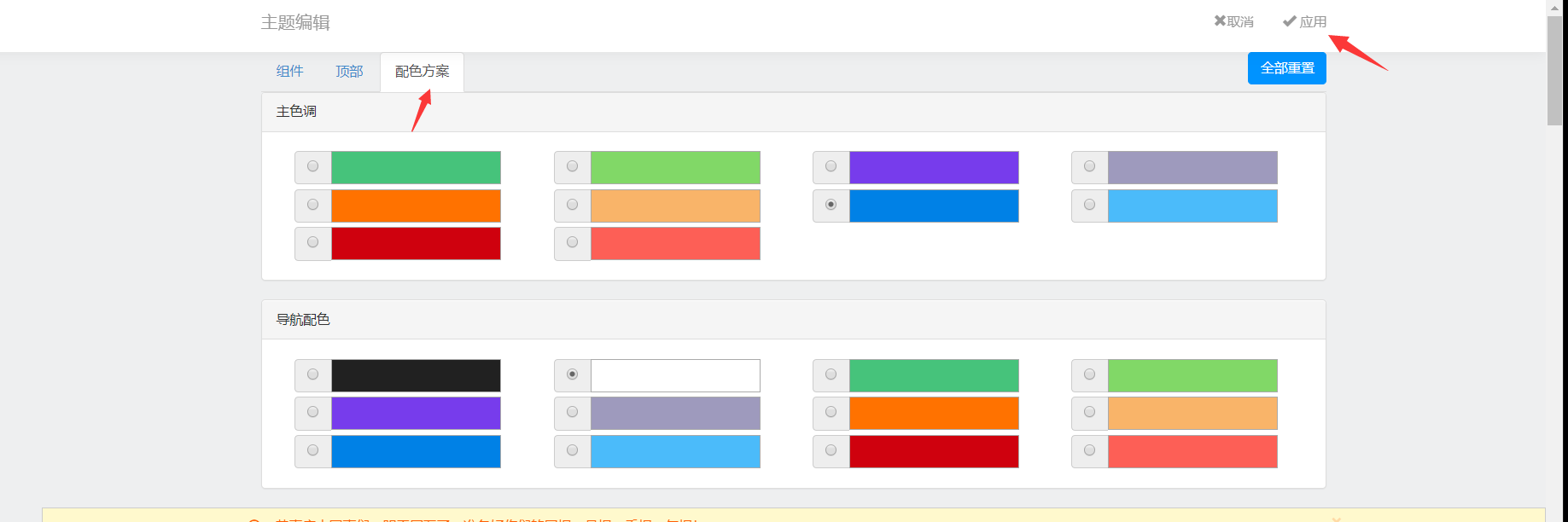The image size is (1568, 522).
Task: Pick the selected blue main color swatch
Action: point(934,206)
